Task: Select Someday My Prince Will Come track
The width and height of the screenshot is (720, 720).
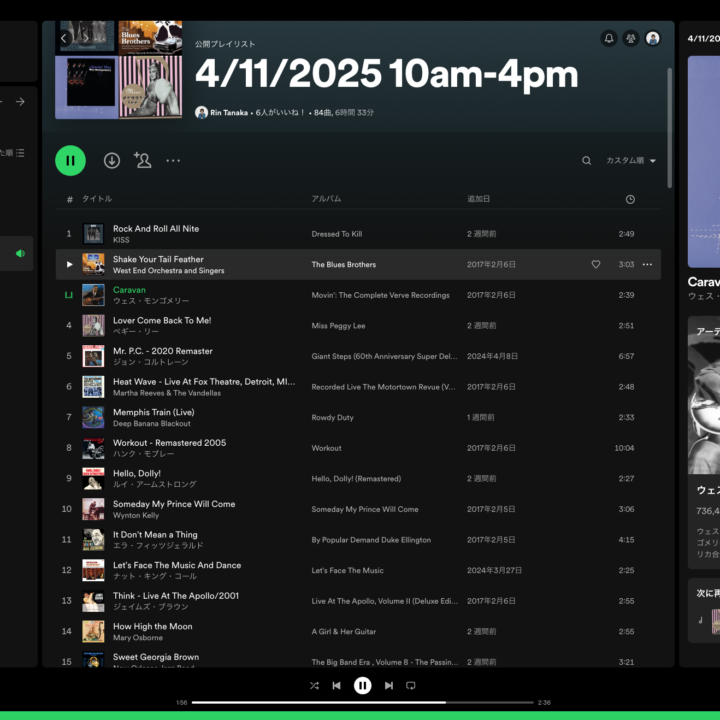Action: coord(174,504)
